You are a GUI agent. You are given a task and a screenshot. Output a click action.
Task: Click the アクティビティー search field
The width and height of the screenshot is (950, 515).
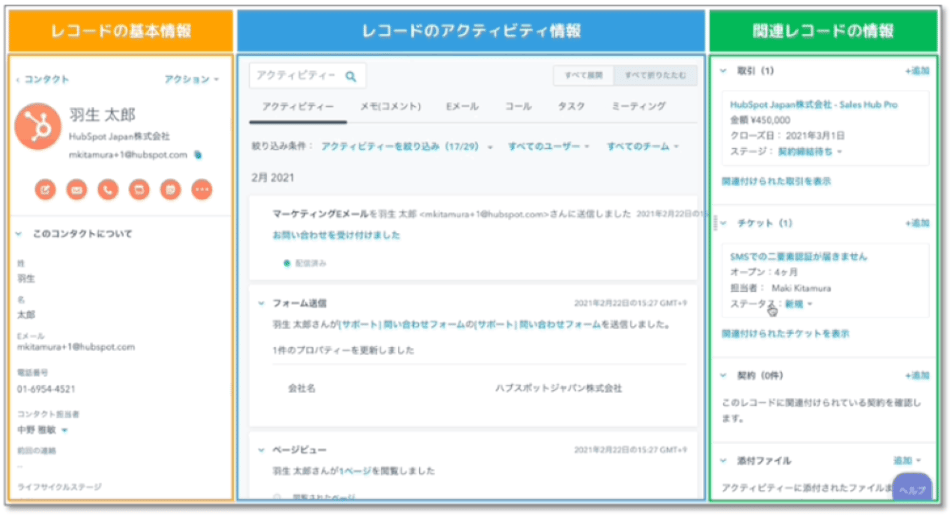(x=308, y=76)
